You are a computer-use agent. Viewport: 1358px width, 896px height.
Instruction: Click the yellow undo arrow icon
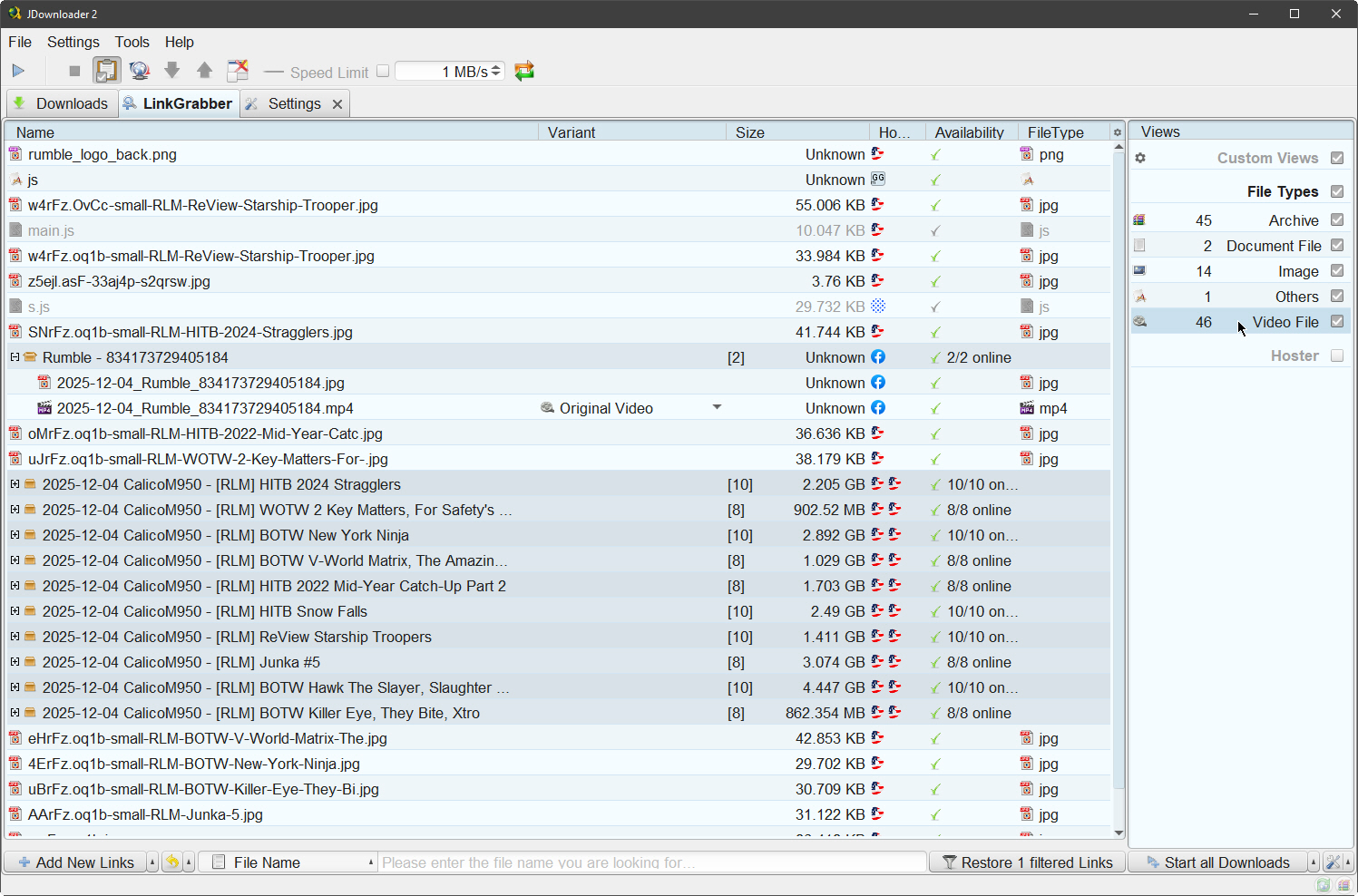pyautogui.click(x=172, y=862)
